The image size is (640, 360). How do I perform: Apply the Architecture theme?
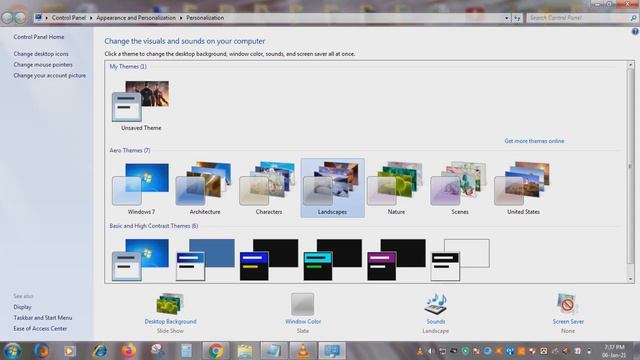pos(204,188)
